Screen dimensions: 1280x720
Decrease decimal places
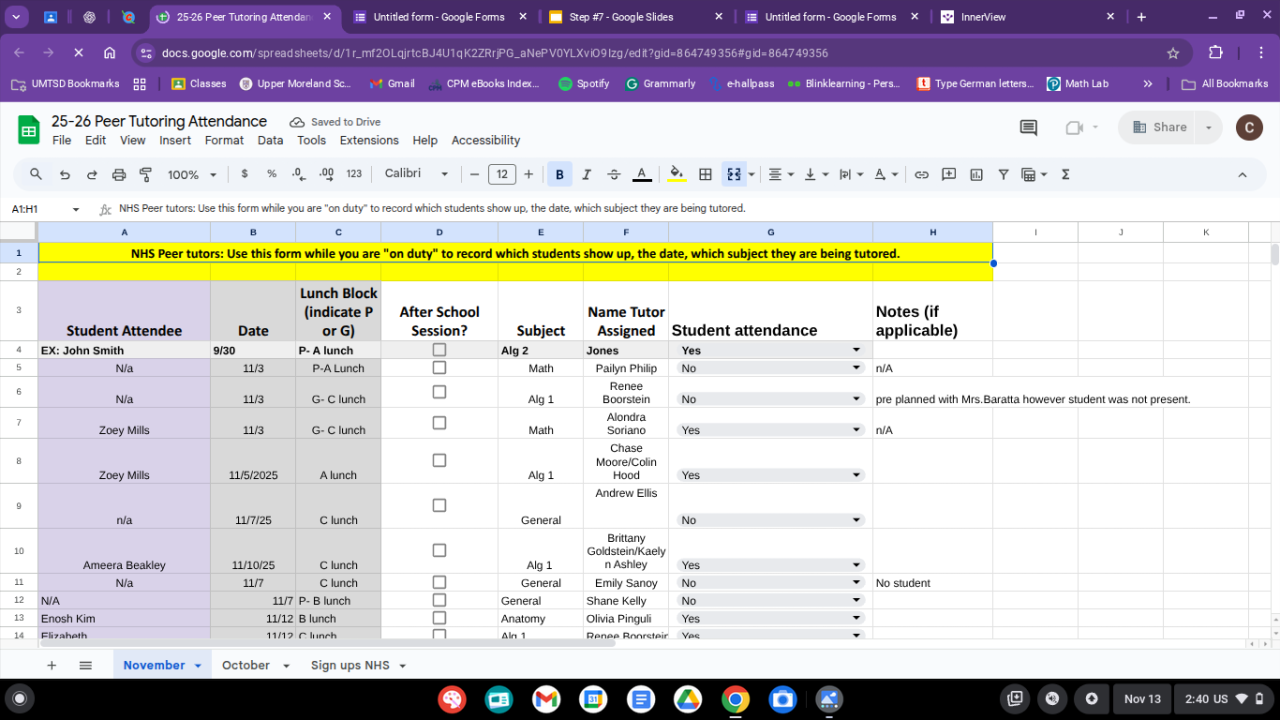pos(298,174)
